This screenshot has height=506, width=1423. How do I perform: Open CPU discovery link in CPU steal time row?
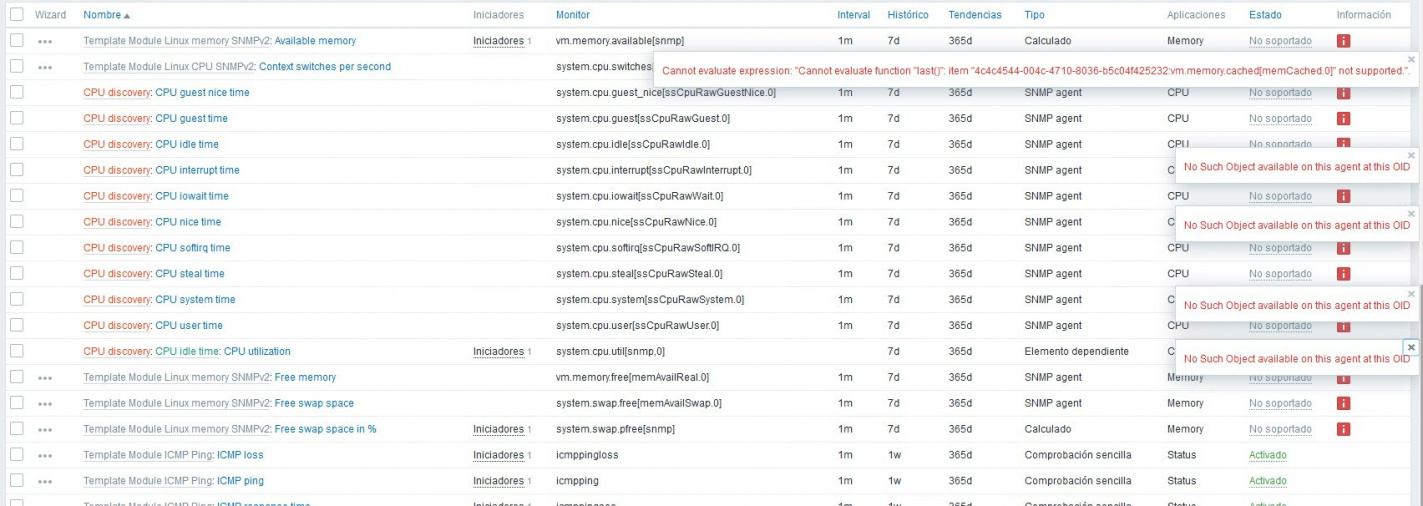tap(117, 274)
